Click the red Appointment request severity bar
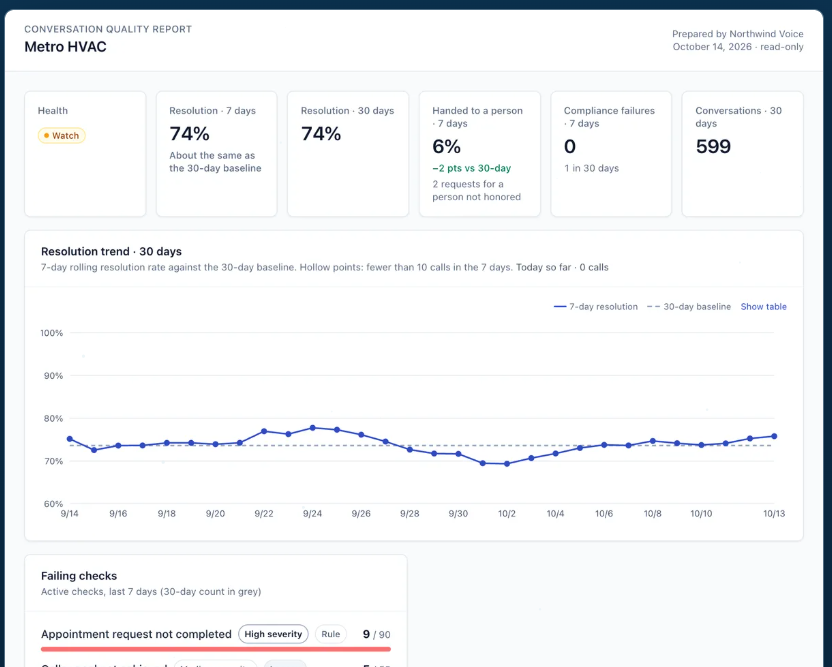The height and width of the screenshot is (667, 832). pos(216,649)
